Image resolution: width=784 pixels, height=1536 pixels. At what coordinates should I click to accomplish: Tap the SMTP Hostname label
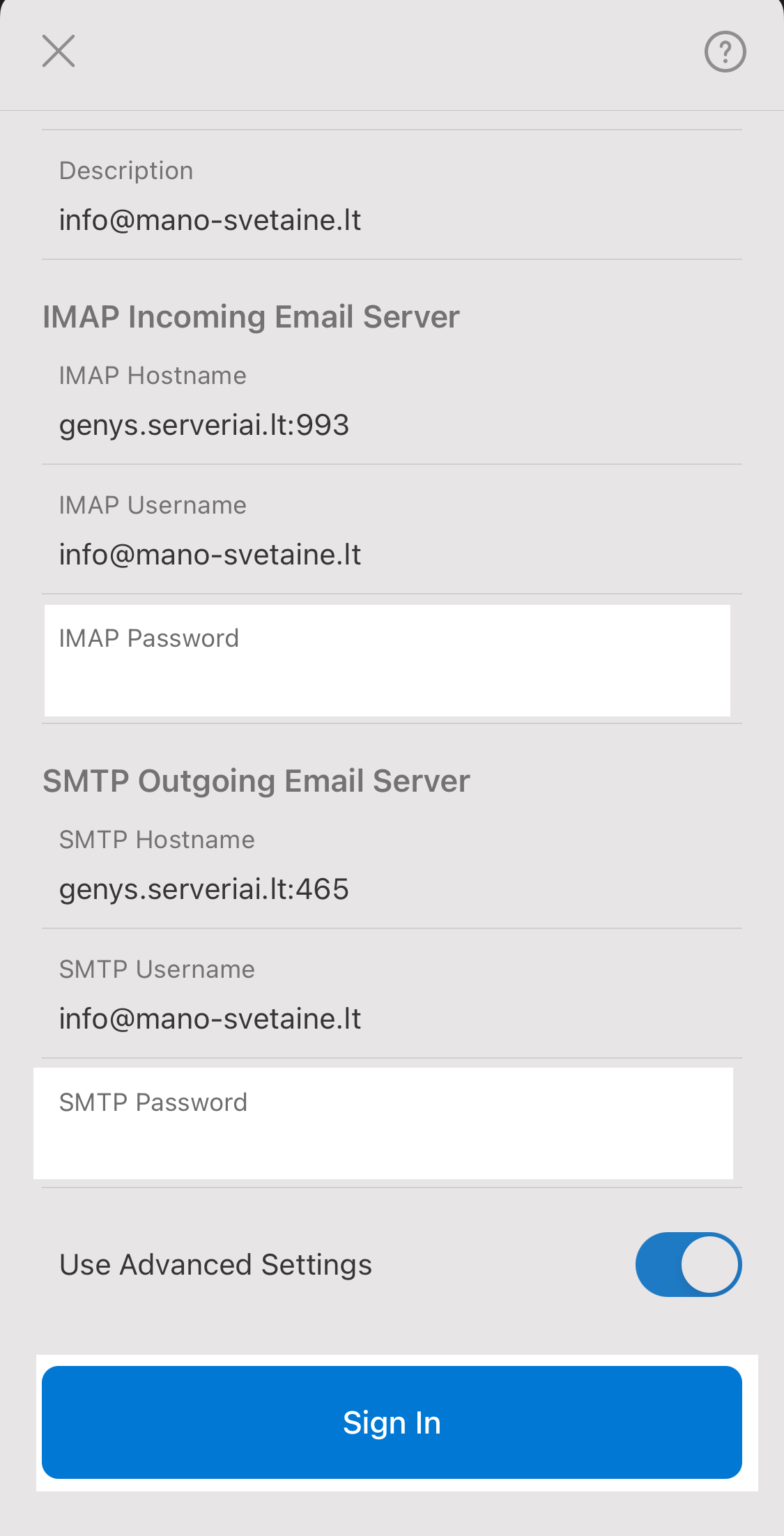tap(157, 840)
